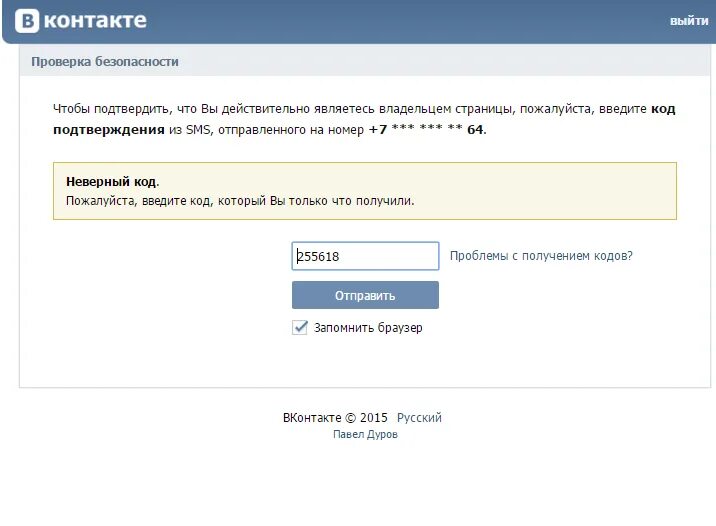This screenshot has height=526, width=716.
Task: Open the Павел Дуров footer link
Action: (365, 434)
